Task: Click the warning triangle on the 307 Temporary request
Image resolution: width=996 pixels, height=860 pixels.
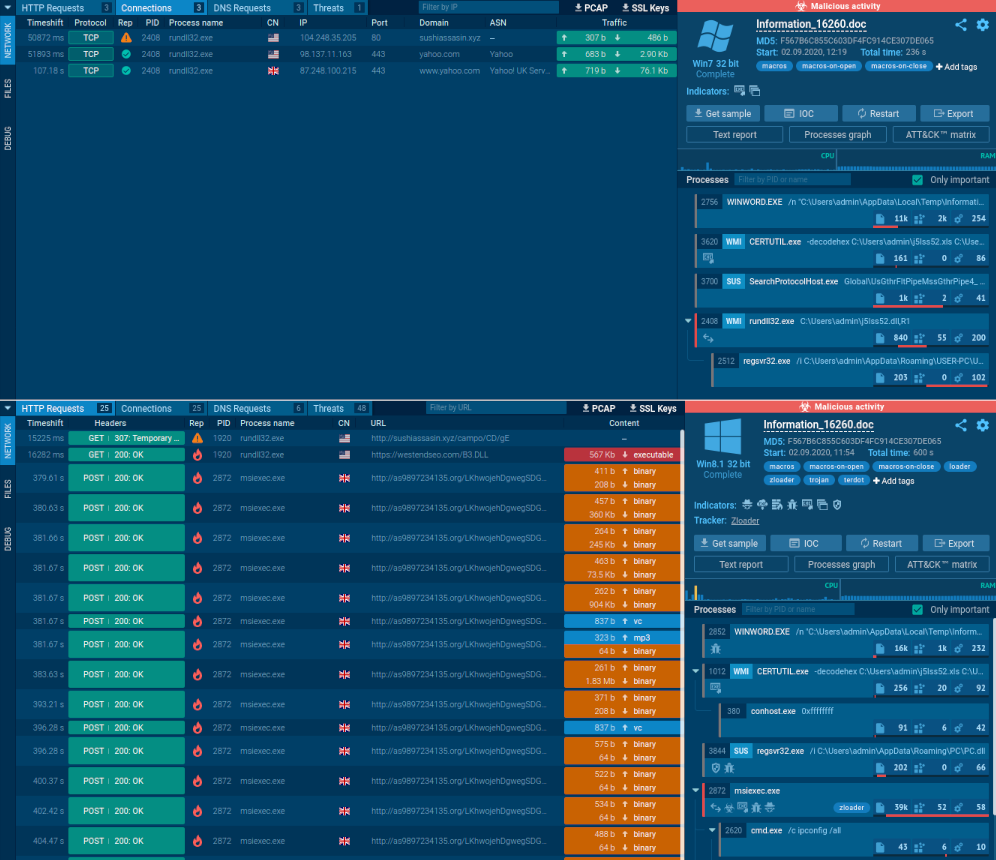Action: point(198,438)
